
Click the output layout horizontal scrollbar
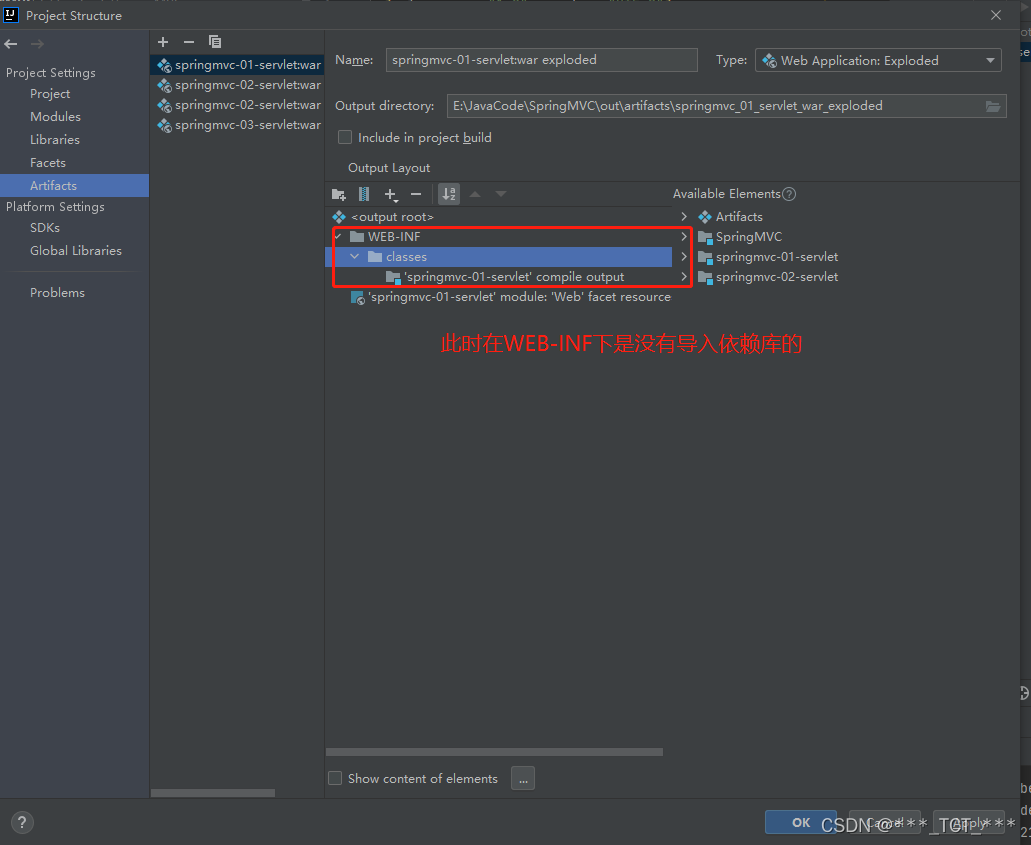coord(494,752)
